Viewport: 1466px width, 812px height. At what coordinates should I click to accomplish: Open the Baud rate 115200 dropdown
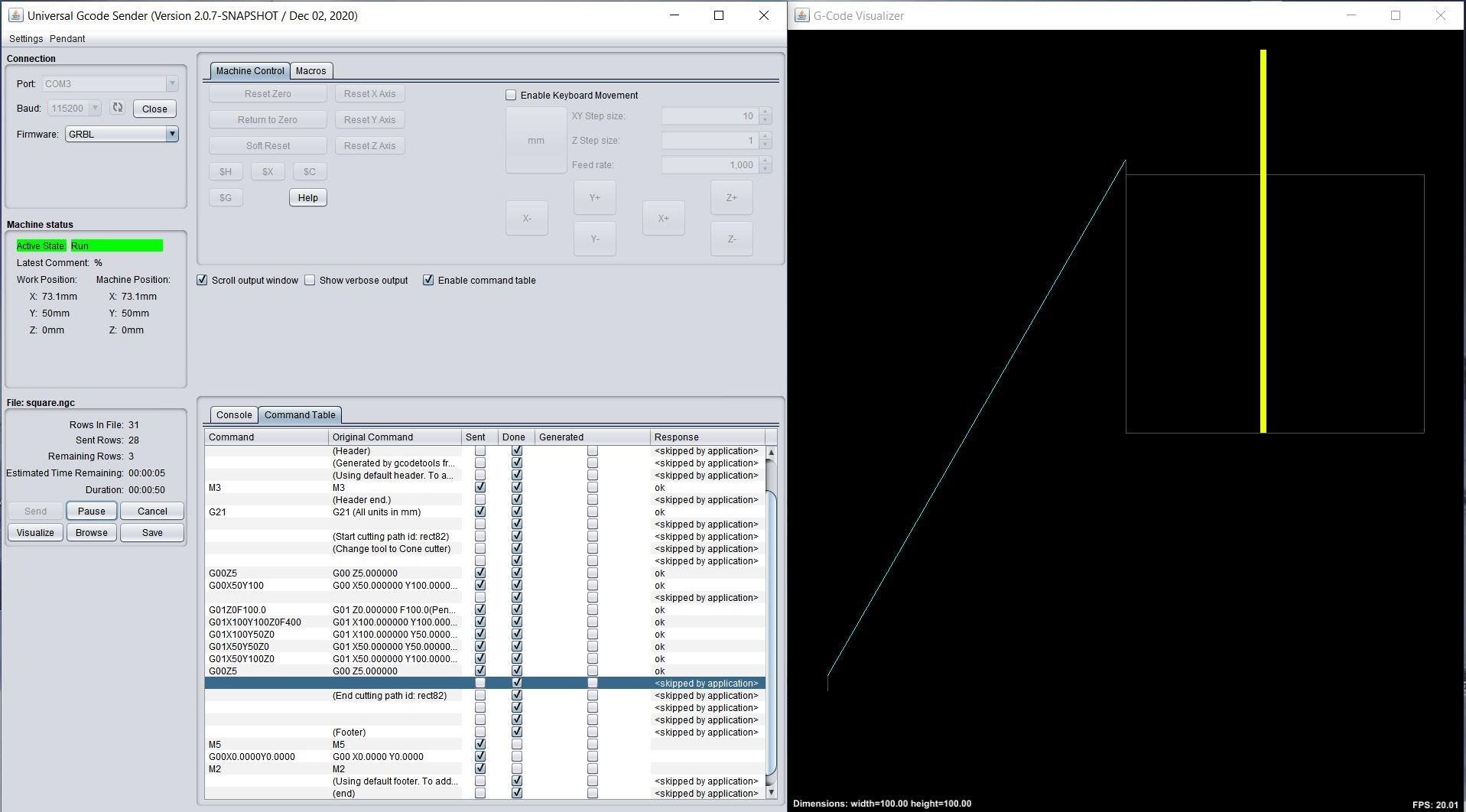point(95,108)
